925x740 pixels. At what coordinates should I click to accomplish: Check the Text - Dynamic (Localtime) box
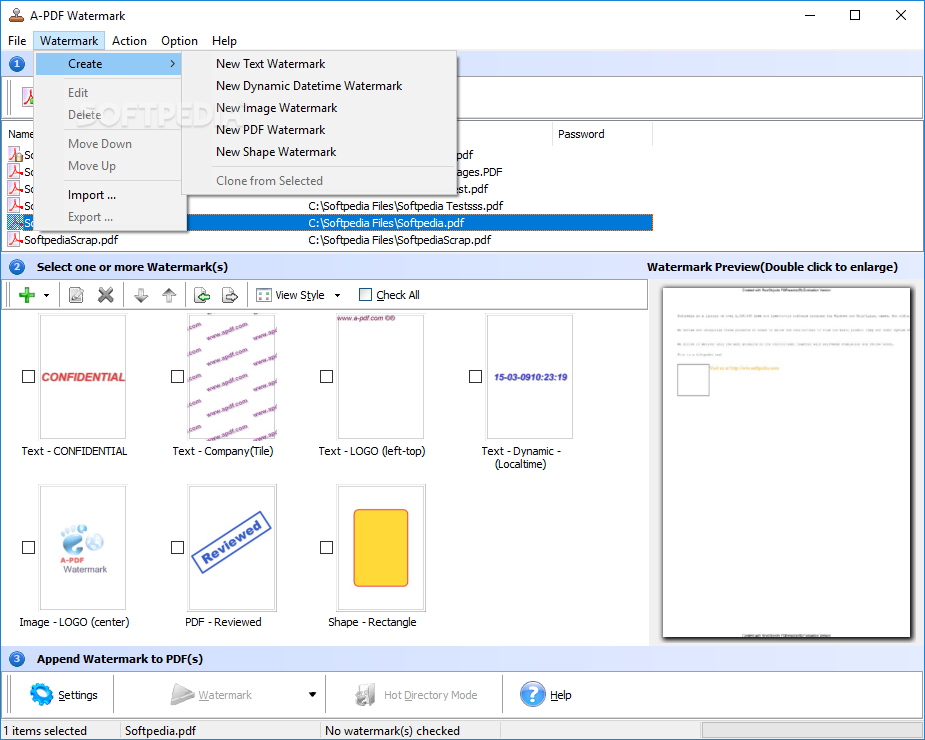point(475,376)
